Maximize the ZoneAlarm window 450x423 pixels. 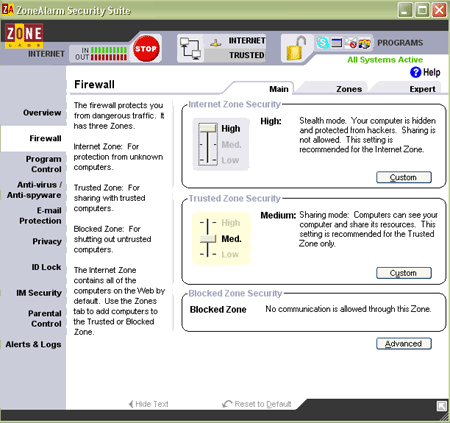[x=422, y=10]
